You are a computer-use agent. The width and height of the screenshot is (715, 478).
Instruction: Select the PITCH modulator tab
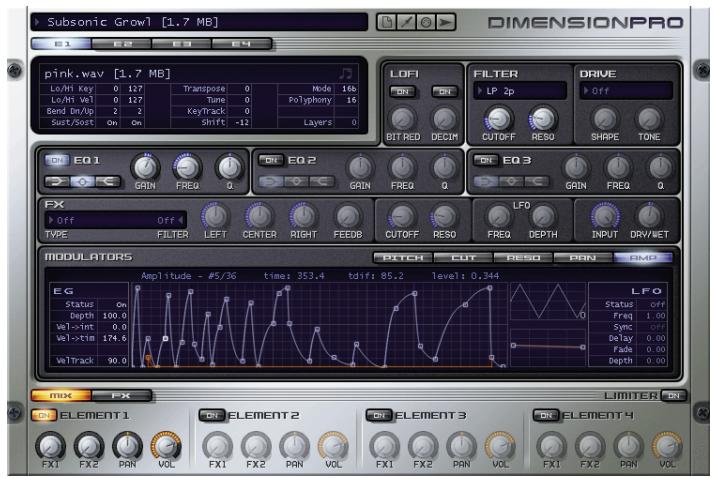403,258
